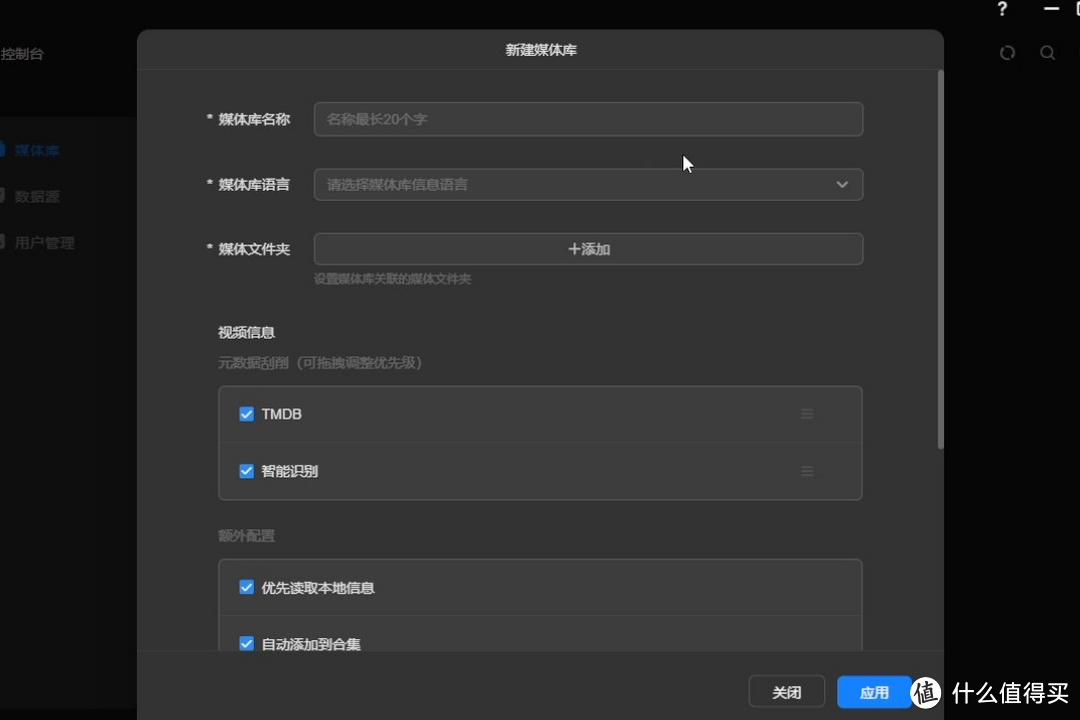The image size is (1080, 720).
Task: Uncheck 优先读取本地信息
Action: click(x=246, y=588)
